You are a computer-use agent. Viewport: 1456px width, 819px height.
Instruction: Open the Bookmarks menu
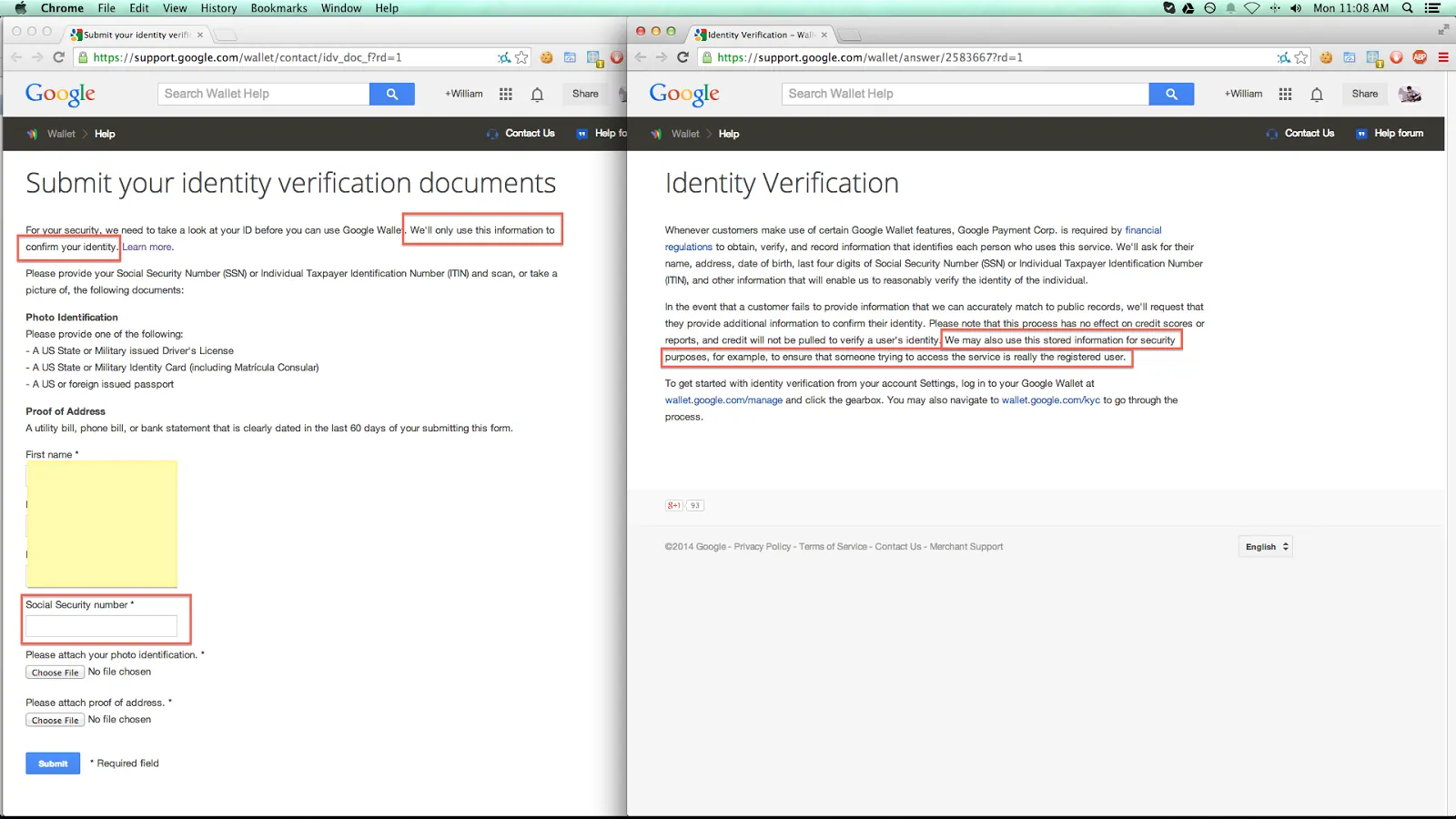coord(279,8)
